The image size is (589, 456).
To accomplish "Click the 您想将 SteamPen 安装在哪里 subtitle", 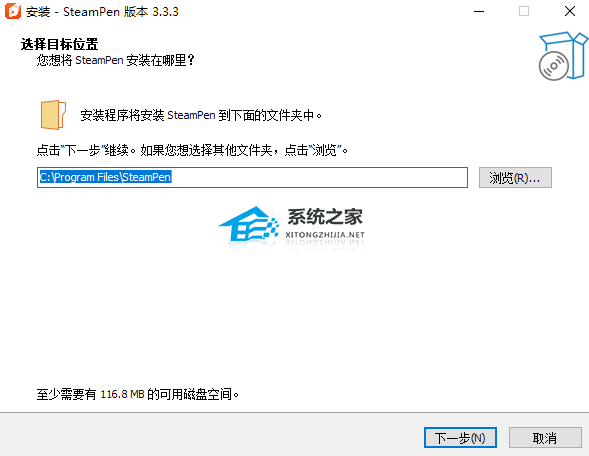I will tap(116, 60).
